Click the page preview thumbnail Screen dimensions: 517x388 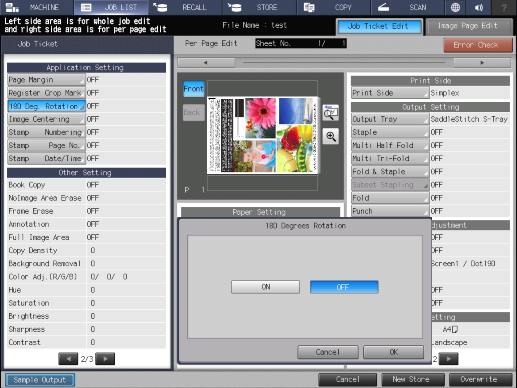[262, 135]
